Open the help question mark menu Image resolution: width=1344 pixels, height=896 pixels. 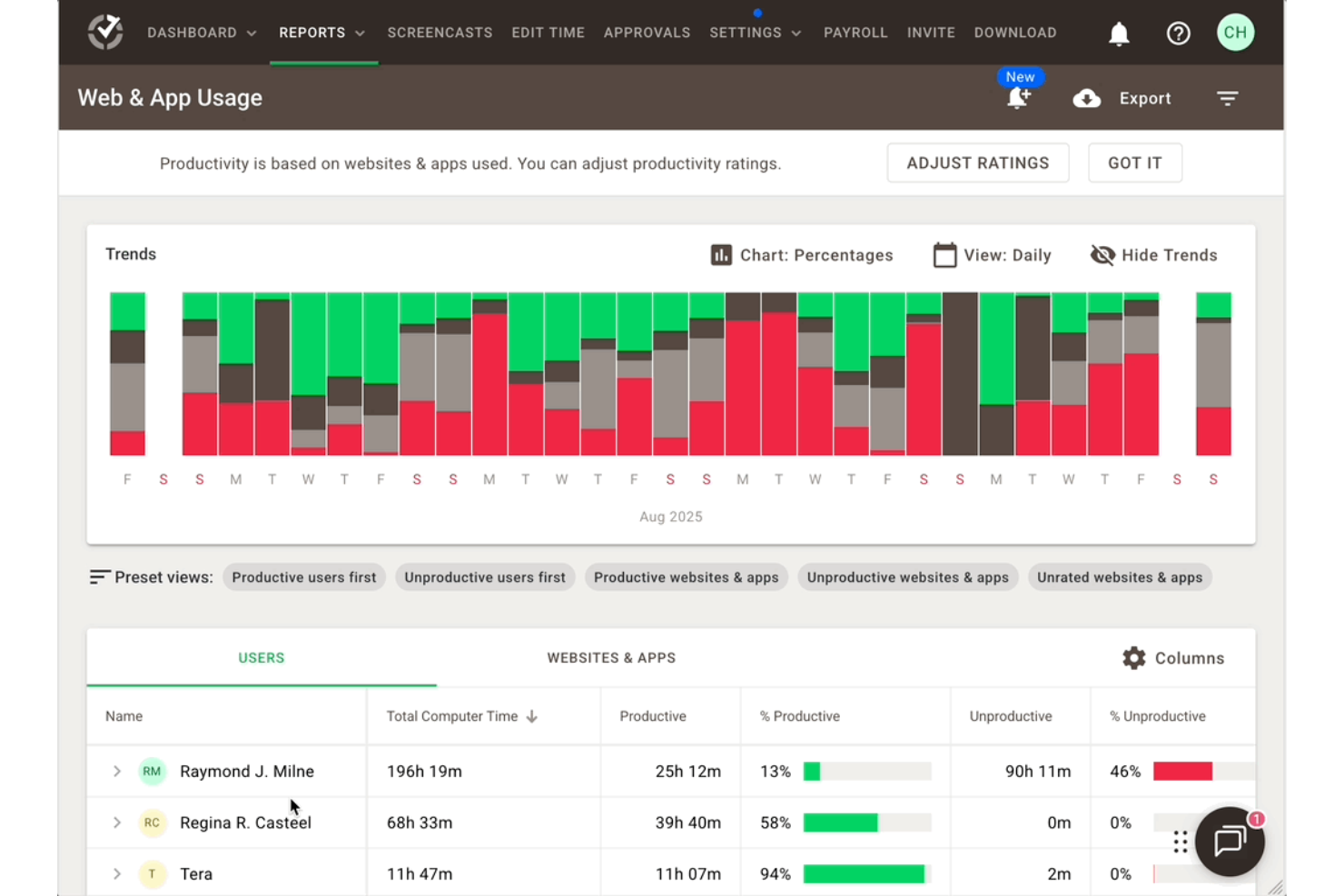[x=1178, y=33]
